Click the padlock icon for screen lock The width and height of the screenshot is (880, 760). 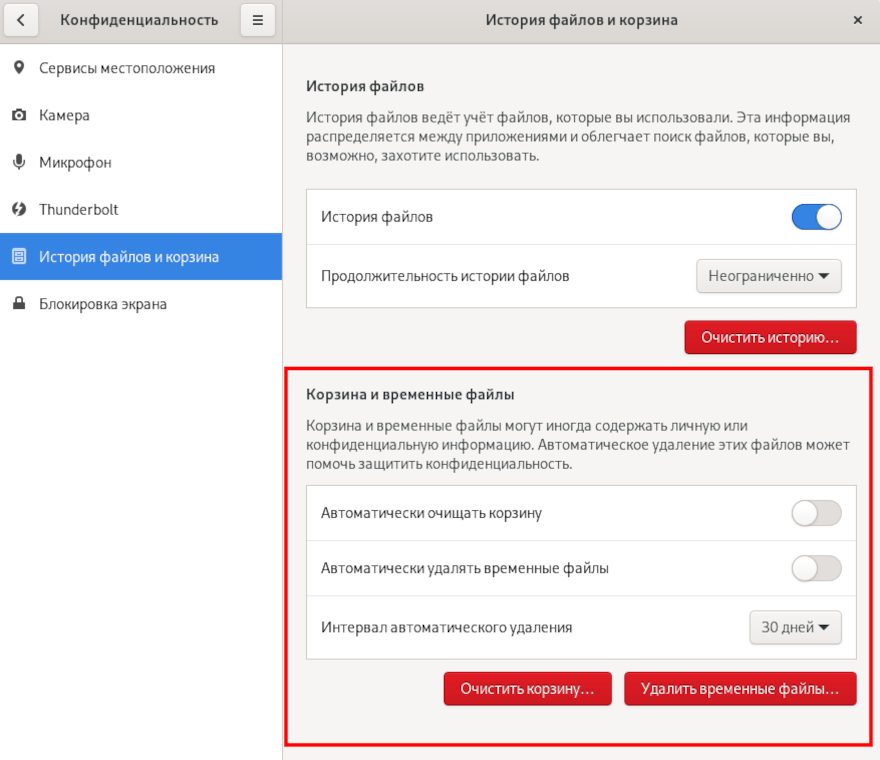[19, 304]
